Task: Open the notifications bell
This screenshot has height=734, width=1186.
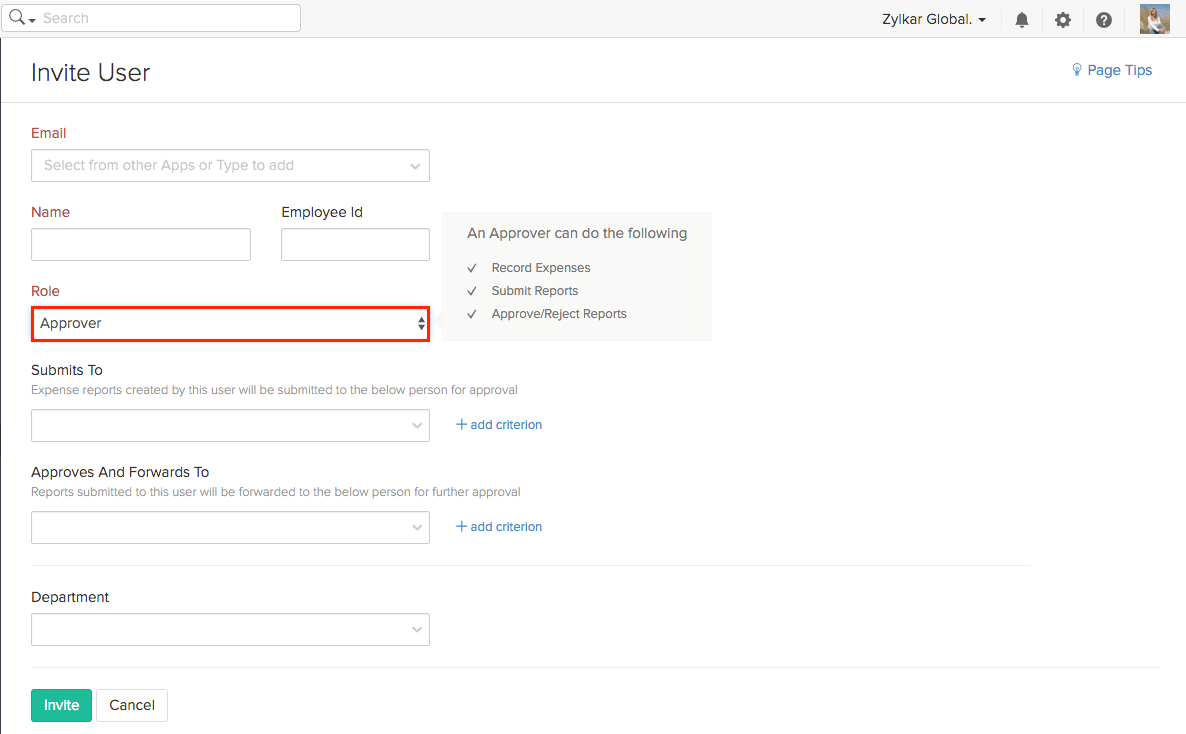Action: coord(1021,20)
